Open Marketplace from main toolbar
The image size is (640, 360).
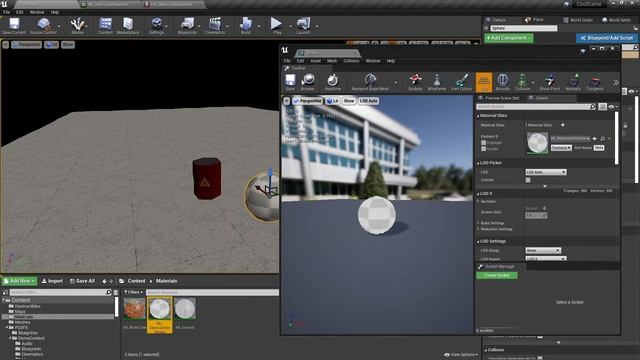[x=128, y=26]
